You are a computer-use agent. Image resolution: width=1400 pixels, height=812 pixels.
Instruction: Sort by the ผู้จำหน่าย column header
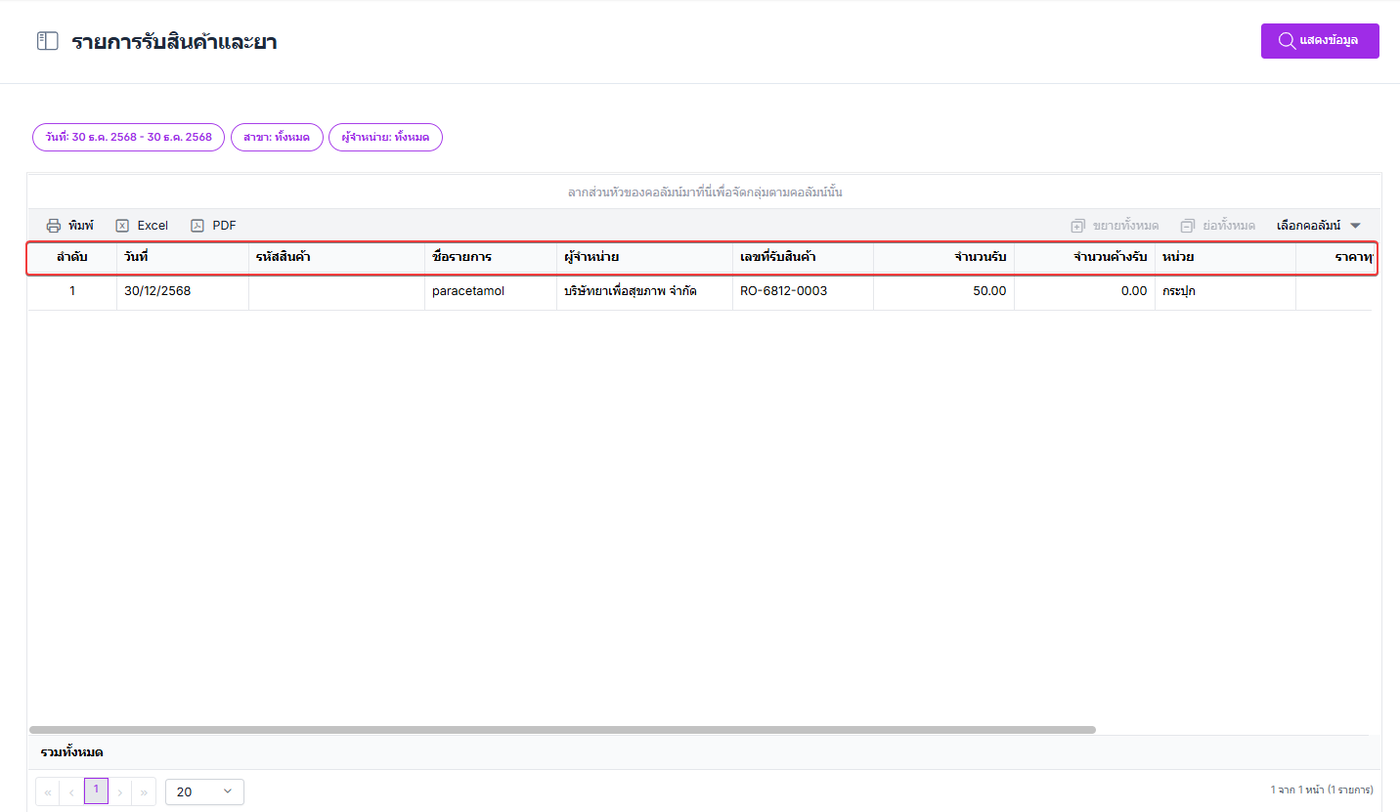(644, 258)
